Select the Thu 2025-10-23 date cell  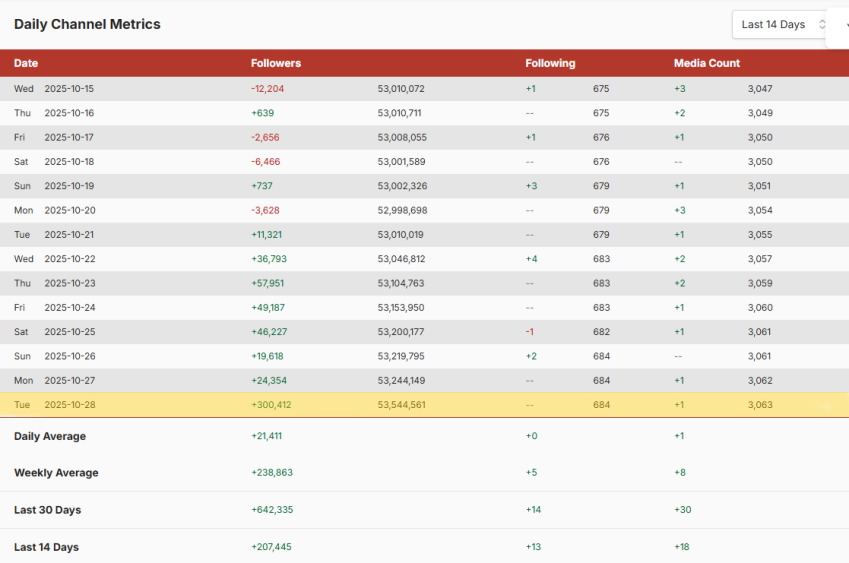[54, 283]
